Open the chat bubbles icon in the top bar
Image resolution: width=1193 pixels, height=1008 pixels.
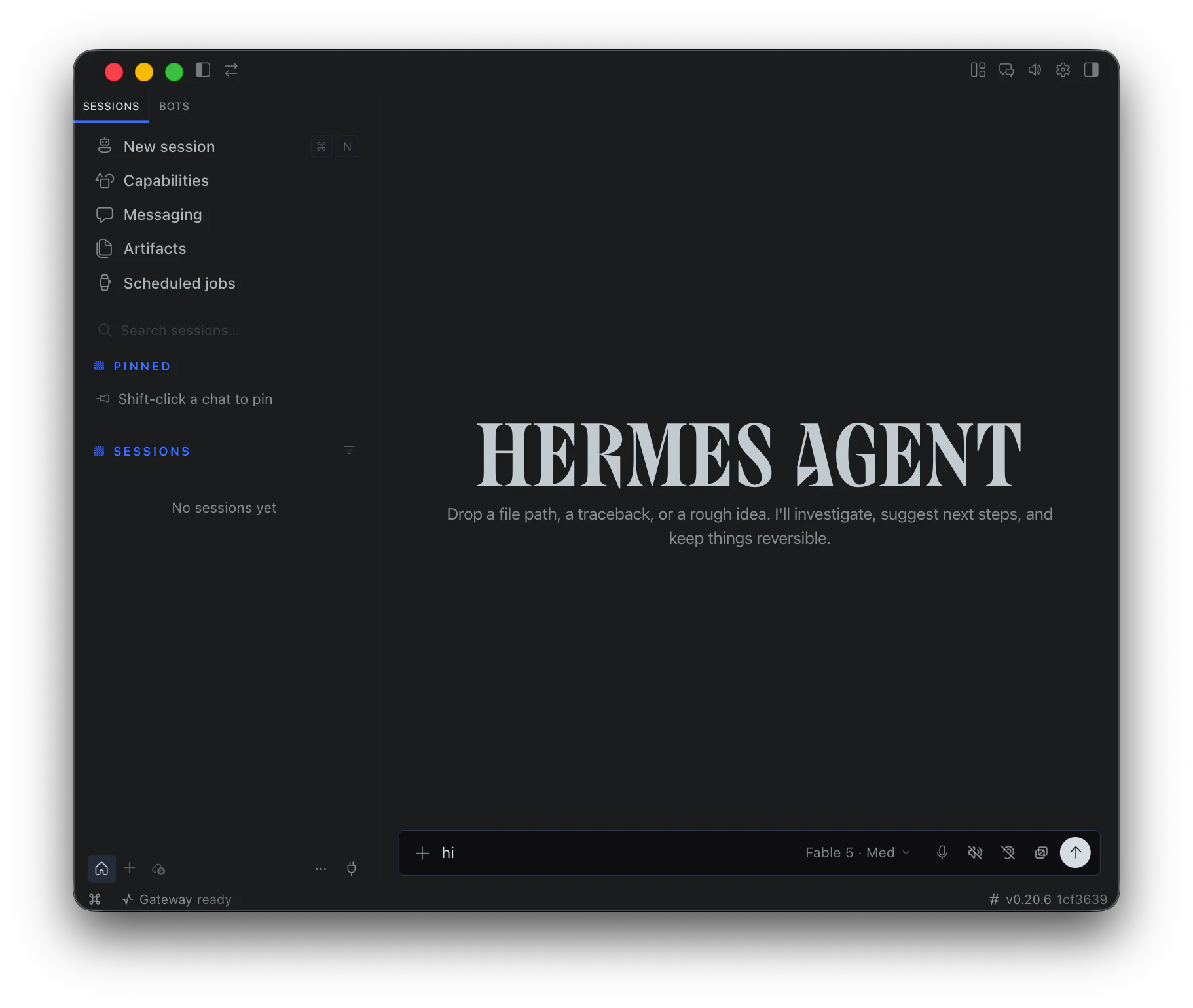pos(1006,70)
